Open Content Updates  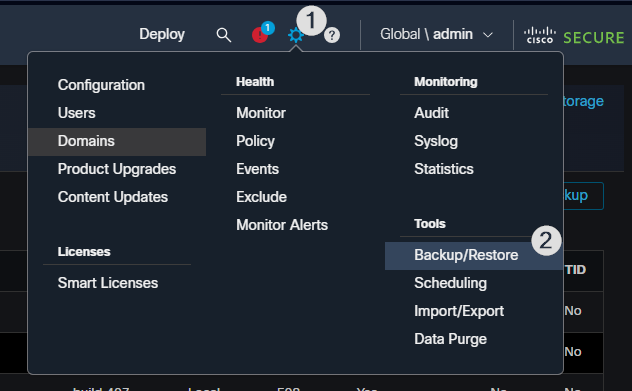click(113, 197)
